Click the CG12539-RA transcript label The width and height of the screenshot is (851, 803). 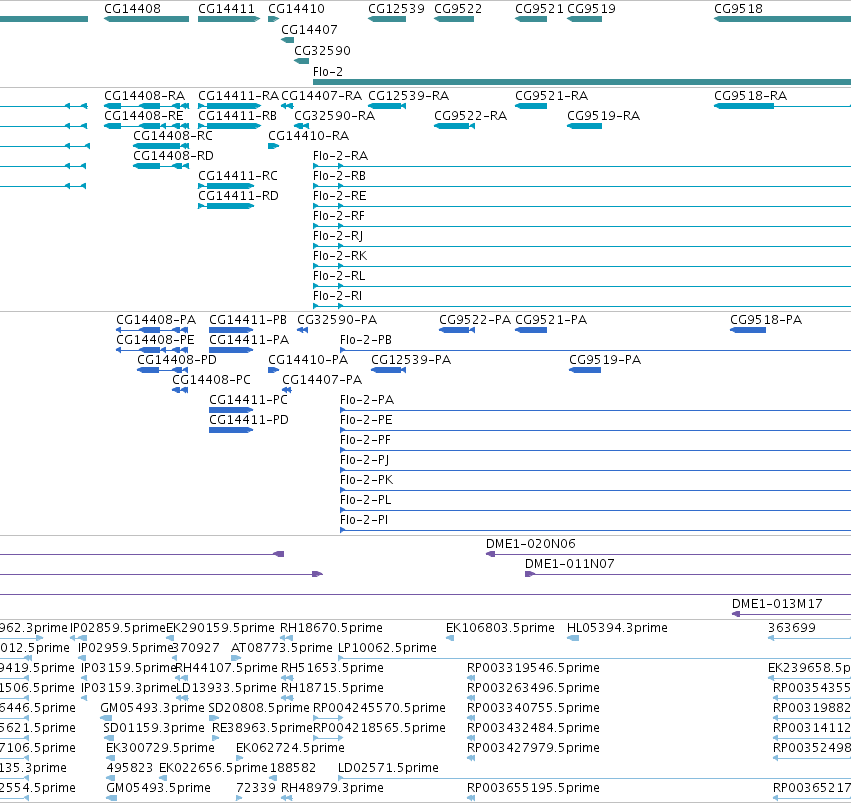coord(408,96)
